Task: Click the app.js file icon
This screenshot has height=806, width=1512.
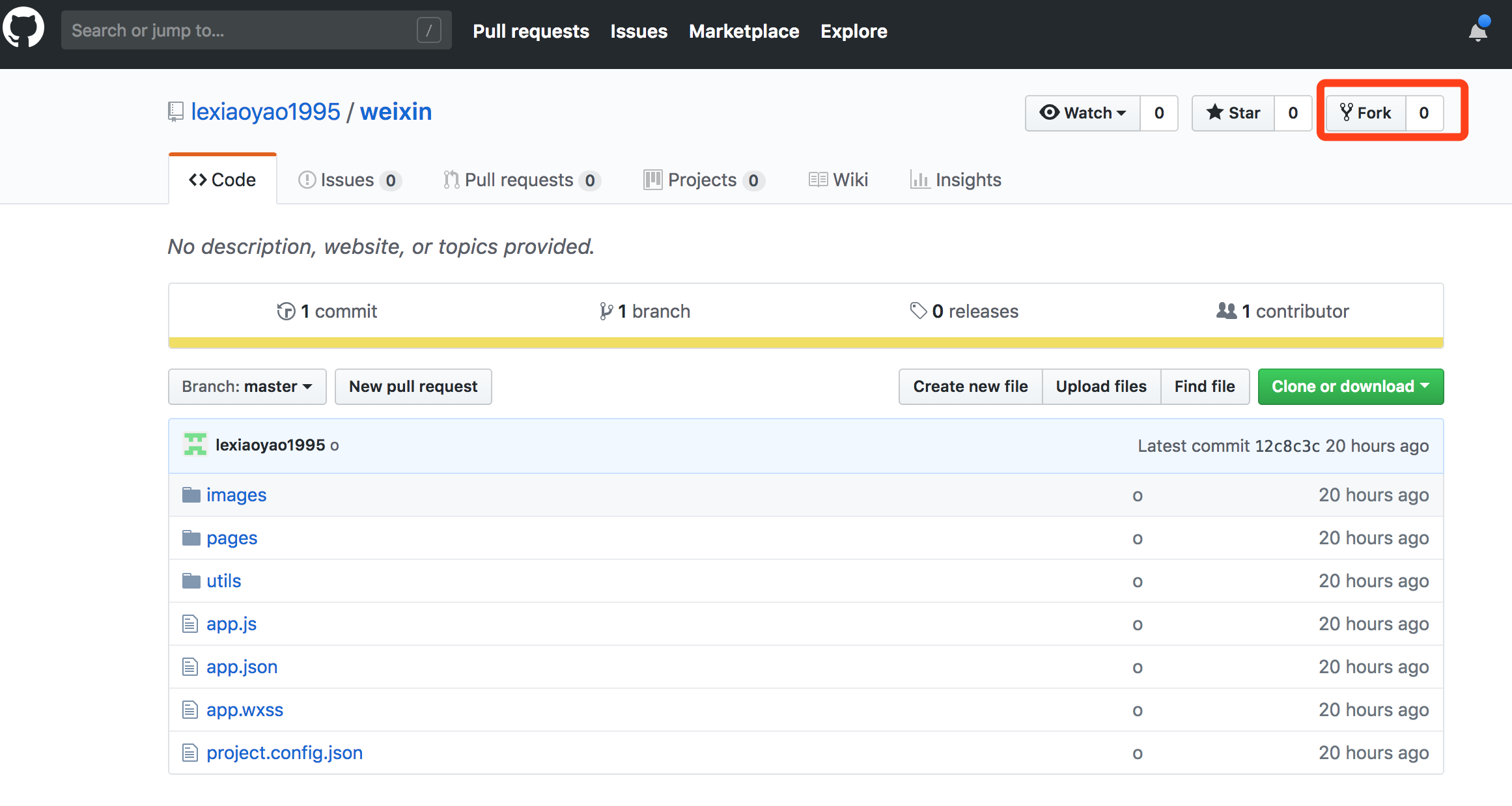Action: (189, 624)
